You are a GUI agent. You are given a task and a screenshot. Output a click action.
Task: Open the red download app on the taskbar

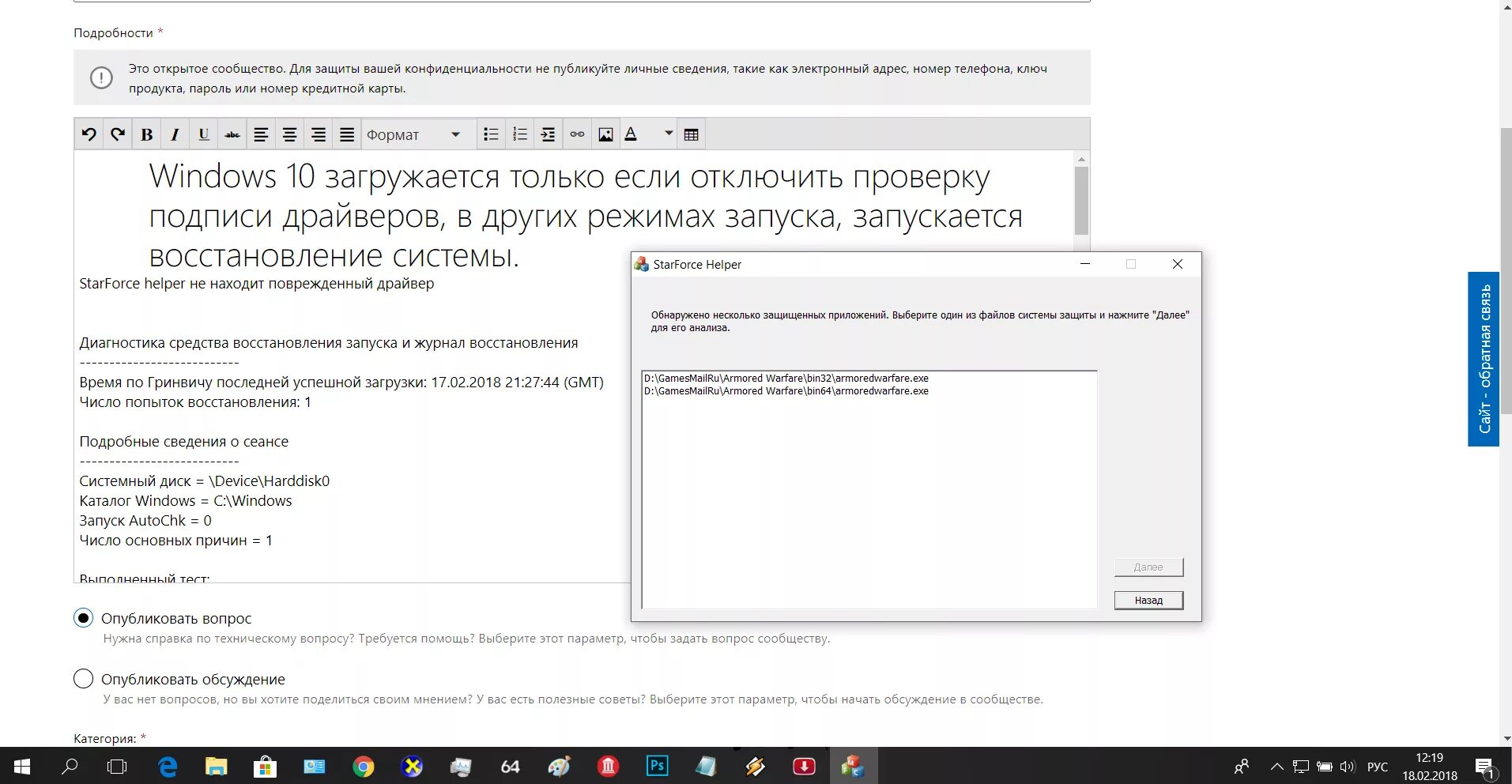pyautogui.click(x=804, y=766)
